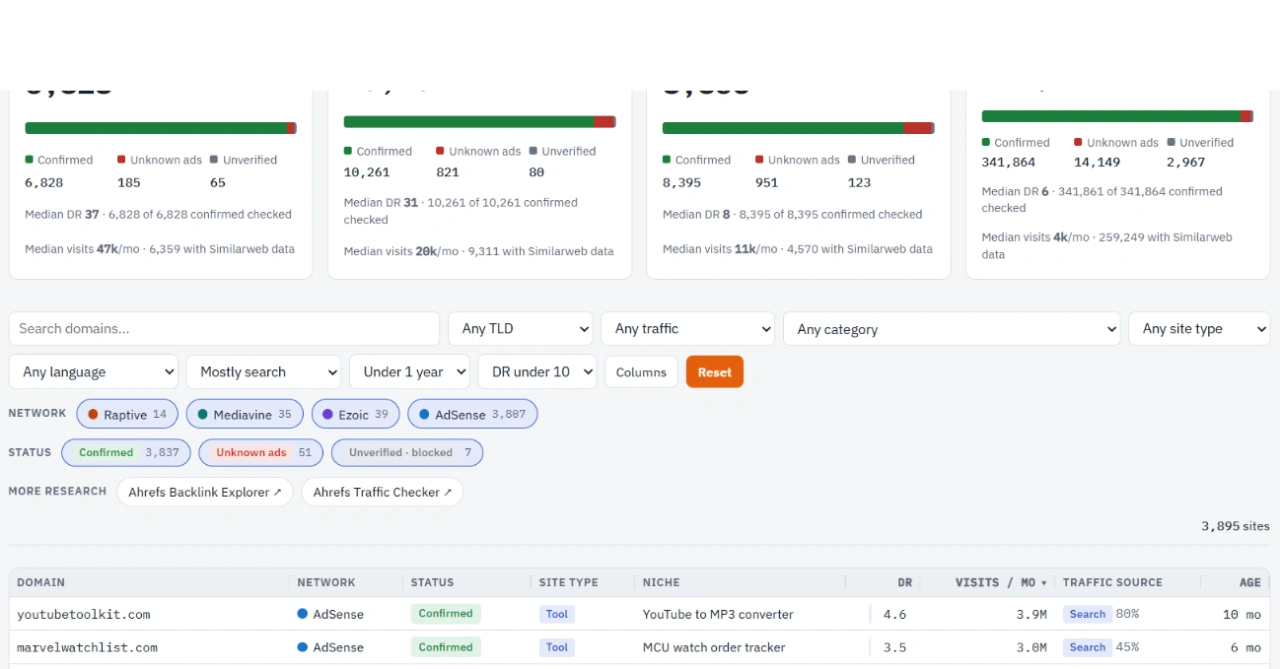Sort by the STATUS column header

(432, 582)
